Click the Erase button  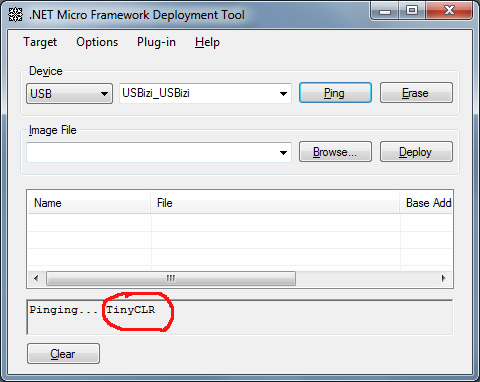(x=416, y=93)
